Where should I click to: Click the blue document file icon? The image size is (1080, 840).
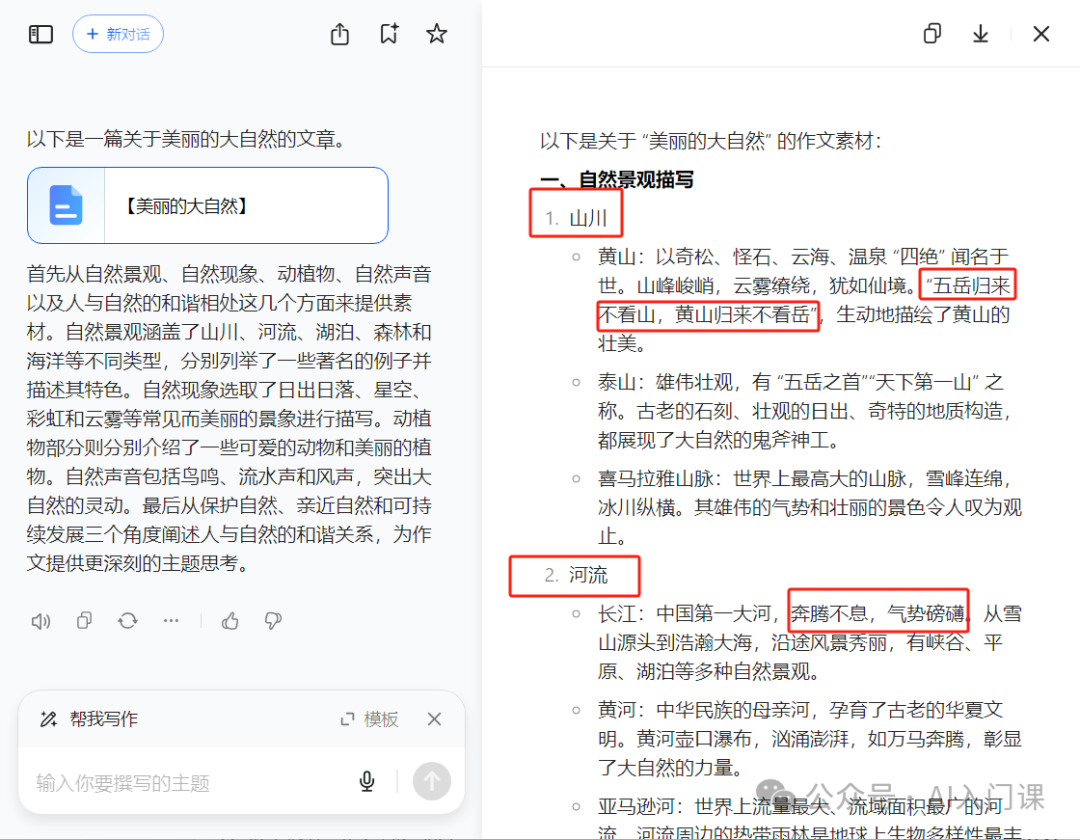pyautogui.click(x=66, y=205)
